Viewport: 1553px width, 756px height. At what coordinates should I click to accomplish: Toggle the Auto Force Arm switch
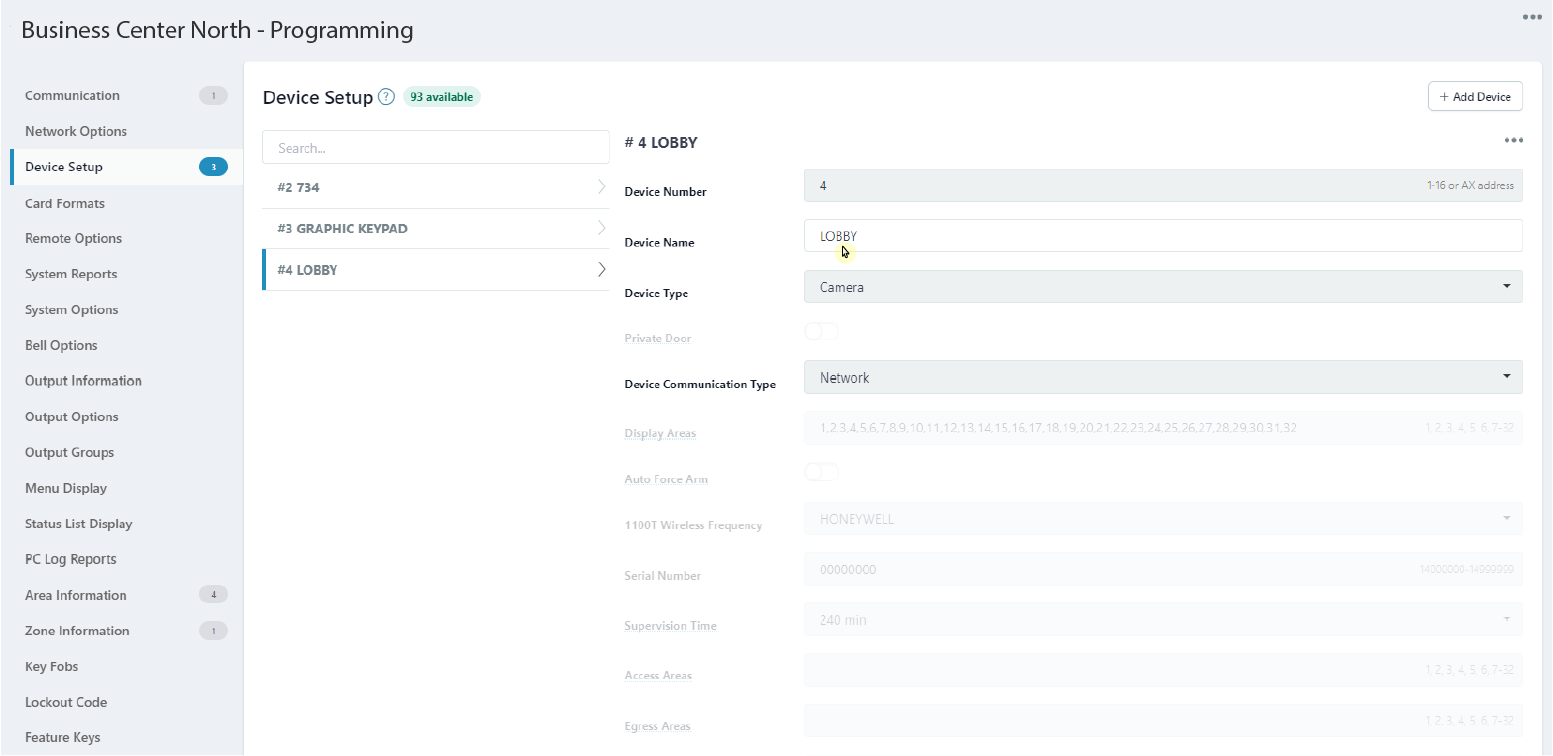(821, 472)
